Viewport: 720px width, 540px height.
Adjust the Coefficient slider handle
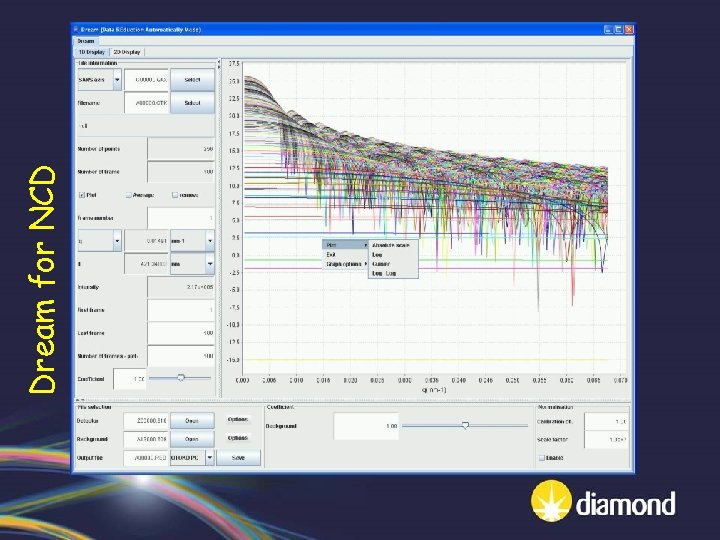pyautogui.click(x=180, y=378)
